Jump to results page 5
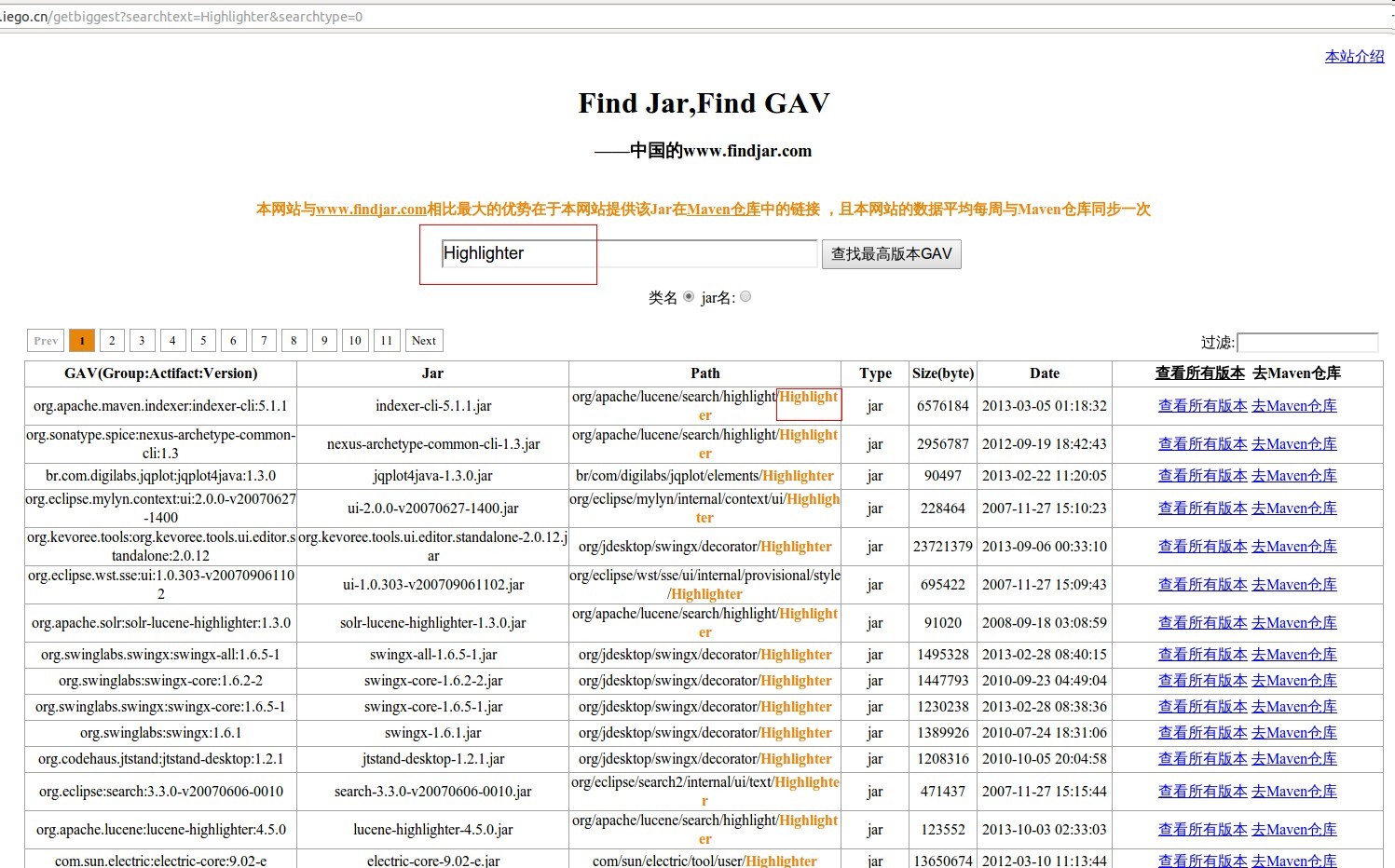Screen dimensions: 1395x868 tap(203, 340)
